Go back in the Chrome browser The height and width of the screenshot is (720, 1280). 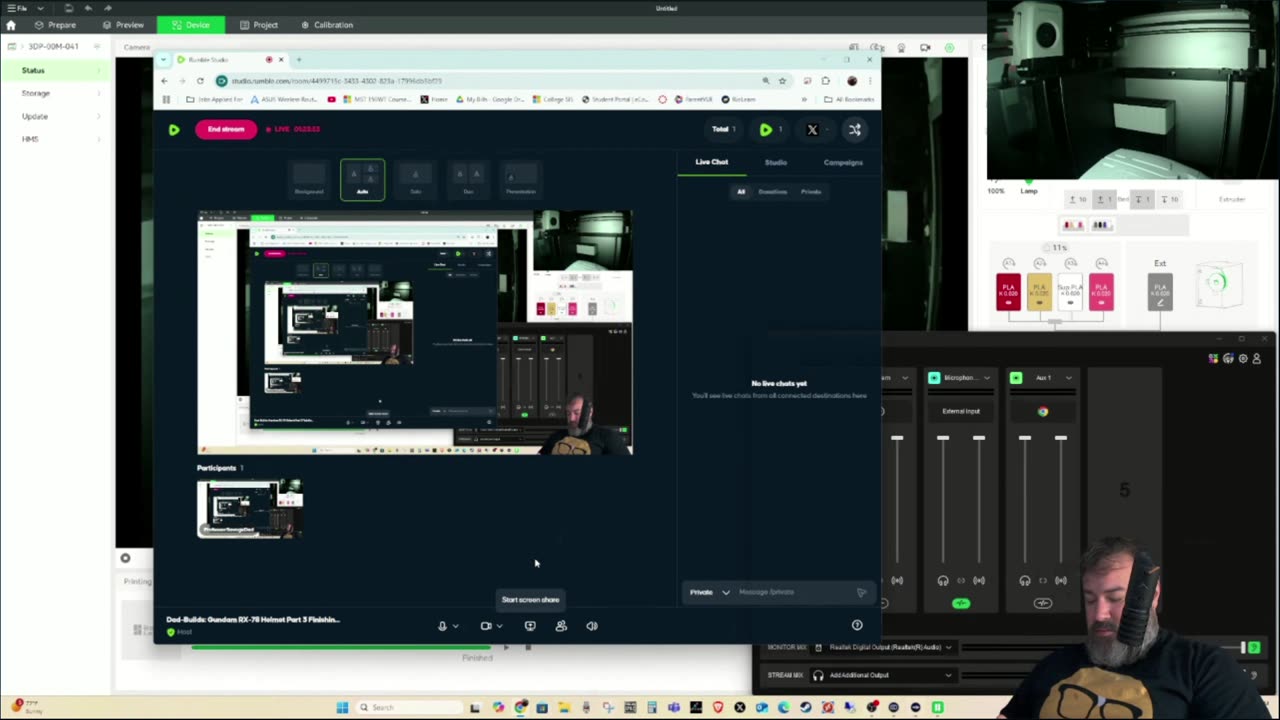[x=165, y=81]
